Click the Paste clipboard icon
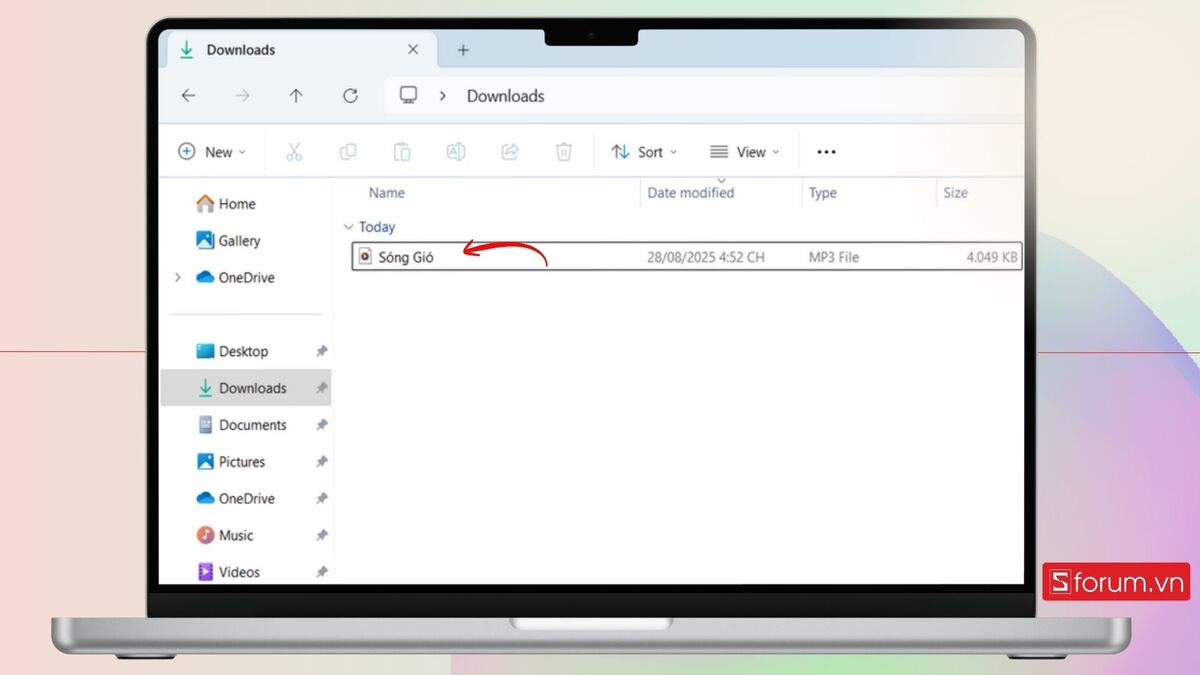1200x675 pixels. [x=402, y=152]
